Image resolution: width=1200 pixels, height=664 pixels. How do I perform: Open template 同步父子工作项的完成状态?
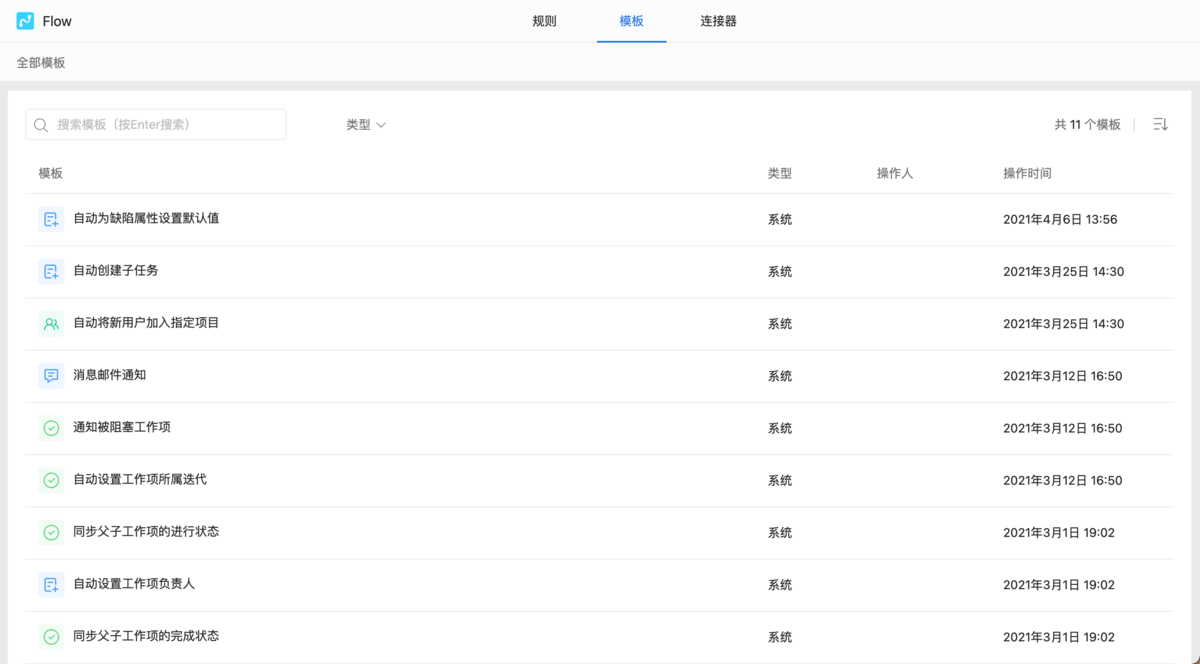pyautogui.click(x=146, y=635)
